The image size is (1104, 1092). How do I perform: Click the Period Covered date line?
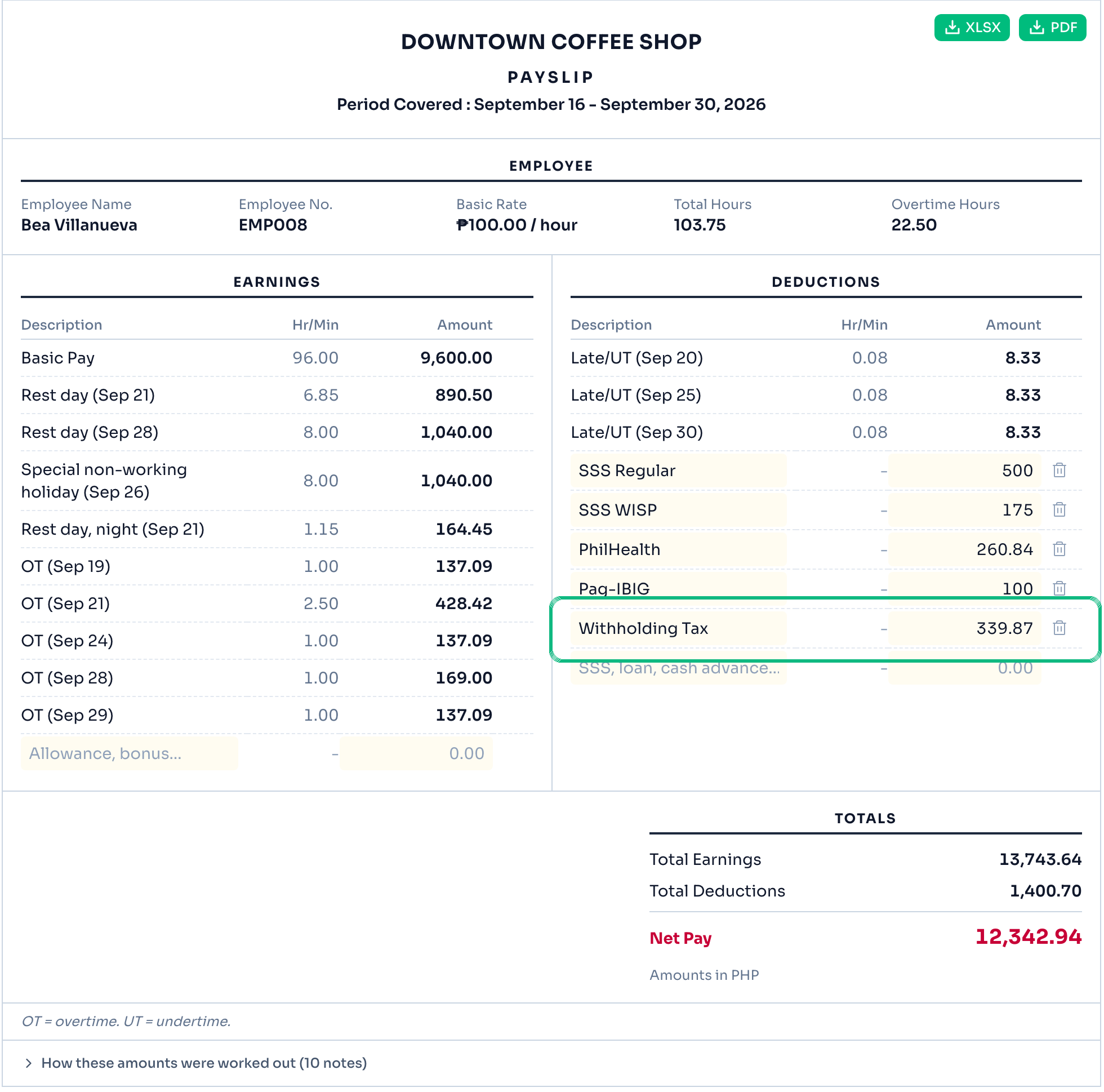click(x=551, y=105)
